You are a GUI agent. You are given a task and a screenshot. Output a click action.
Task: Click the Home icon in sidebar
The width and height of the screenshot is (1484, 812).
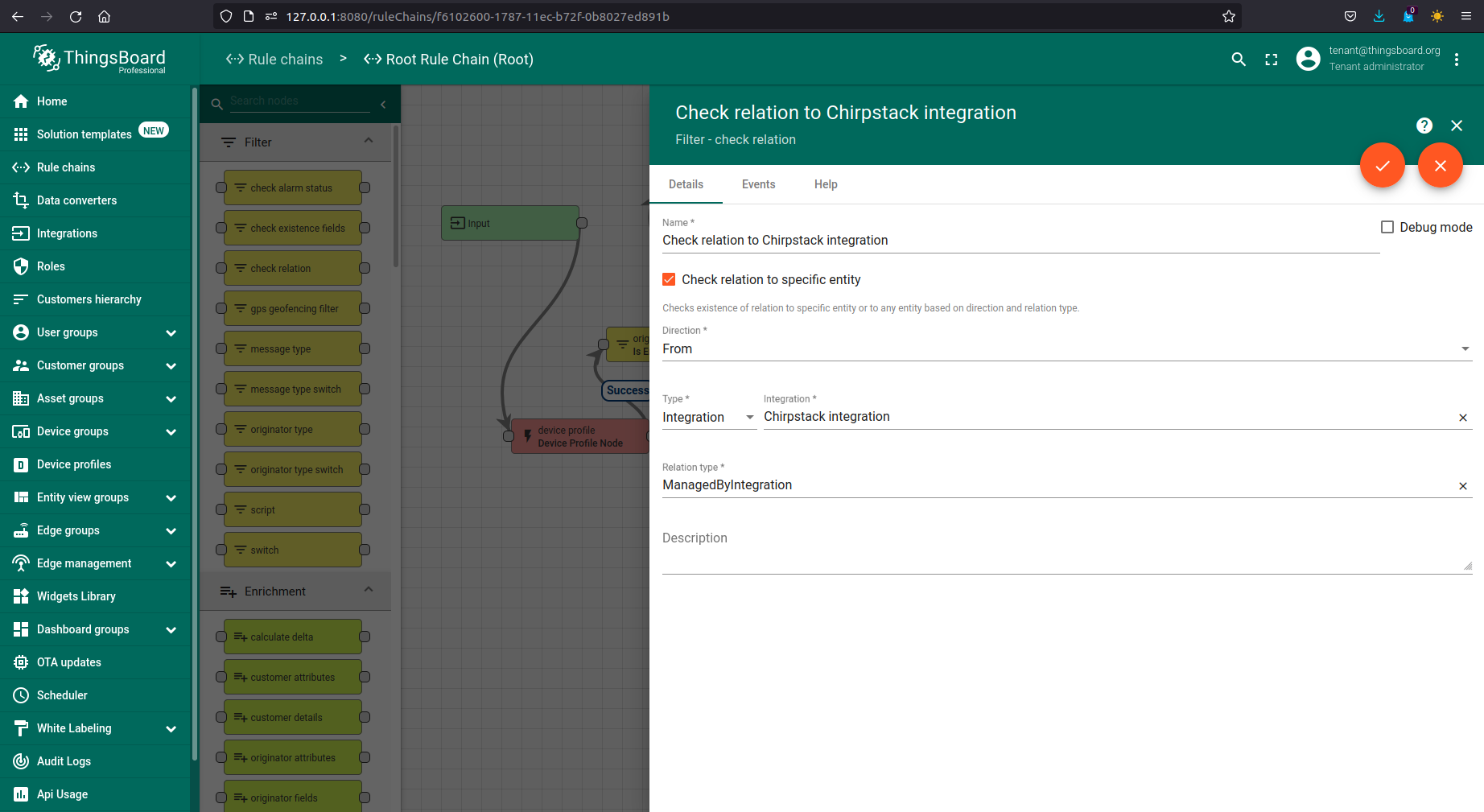(21, 101)
